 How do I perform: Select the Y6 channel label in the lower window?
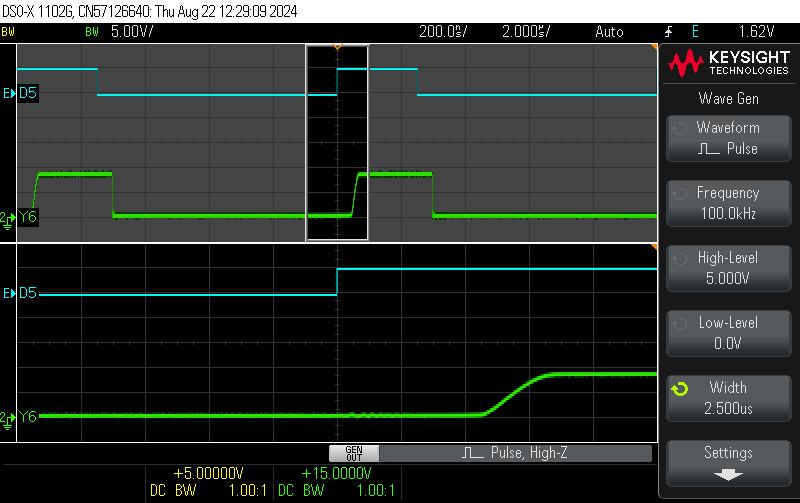pos(27,416)
